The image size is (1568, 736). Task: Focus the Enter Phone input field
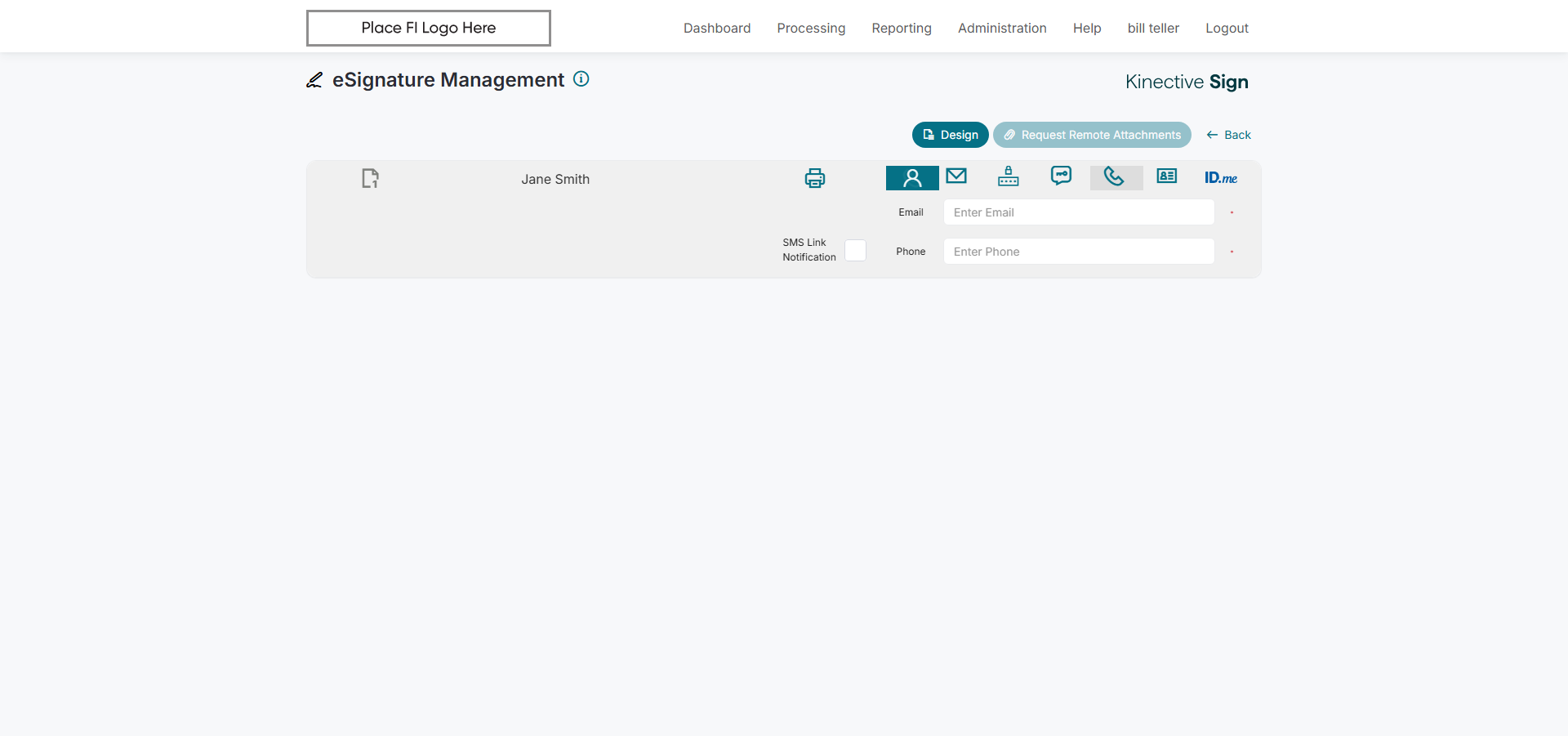point(1079,252)
